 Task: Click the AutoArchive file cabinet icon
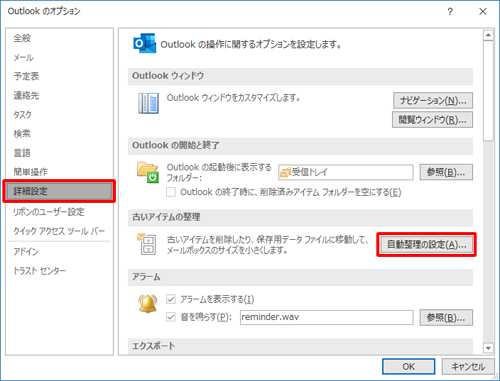147,244
